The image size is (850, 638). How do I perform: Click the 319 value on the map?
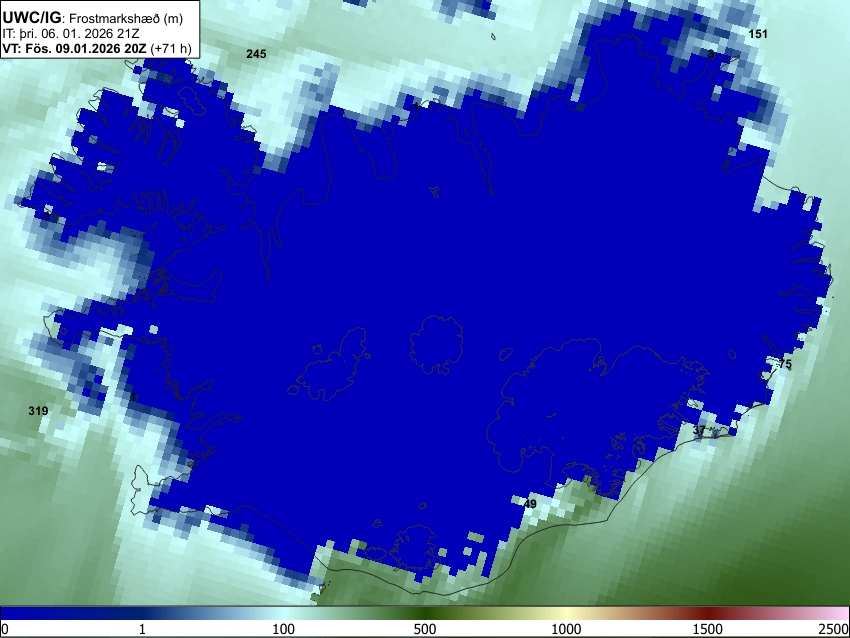click(x=38, y=411)
